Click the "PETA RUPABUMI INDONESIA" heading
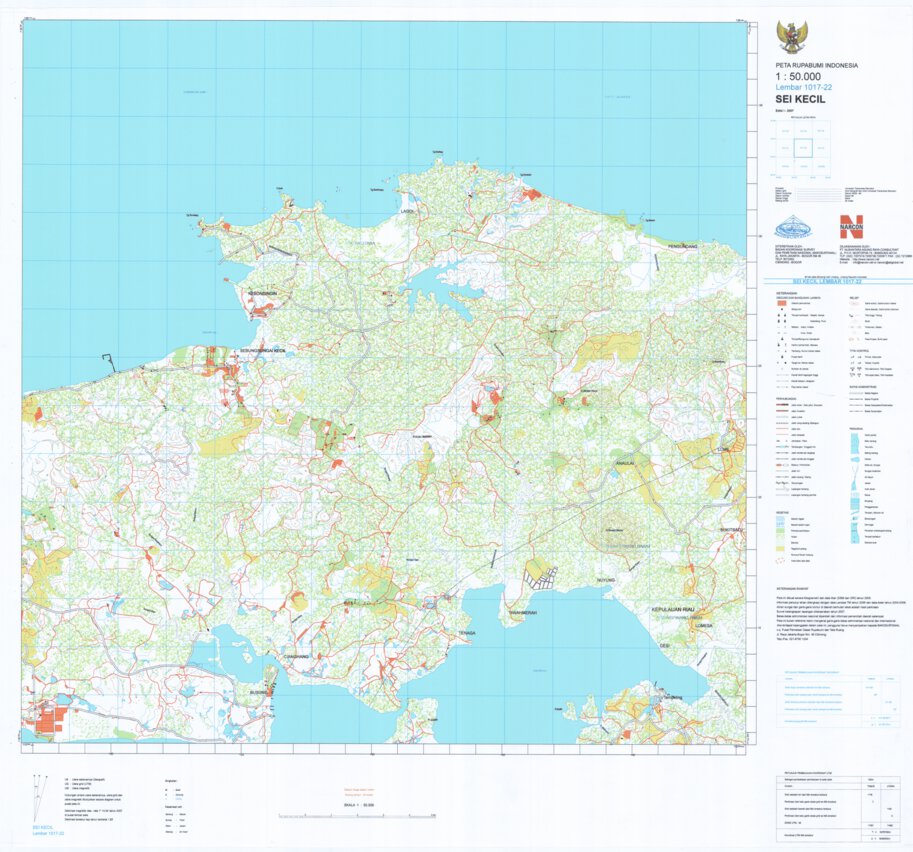The image size is (913, 852). [816, 65]
